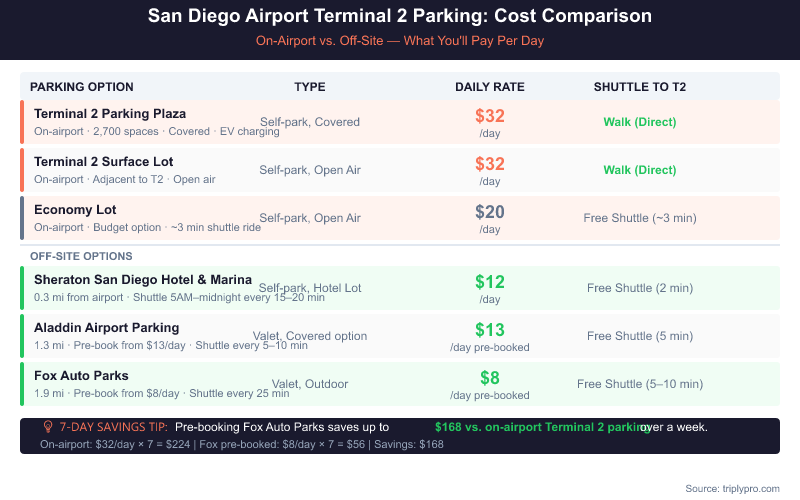Click the SHUTTLE TO T2 column header
This screenshot has width=800, height=500.
click(x=640, y=87)
